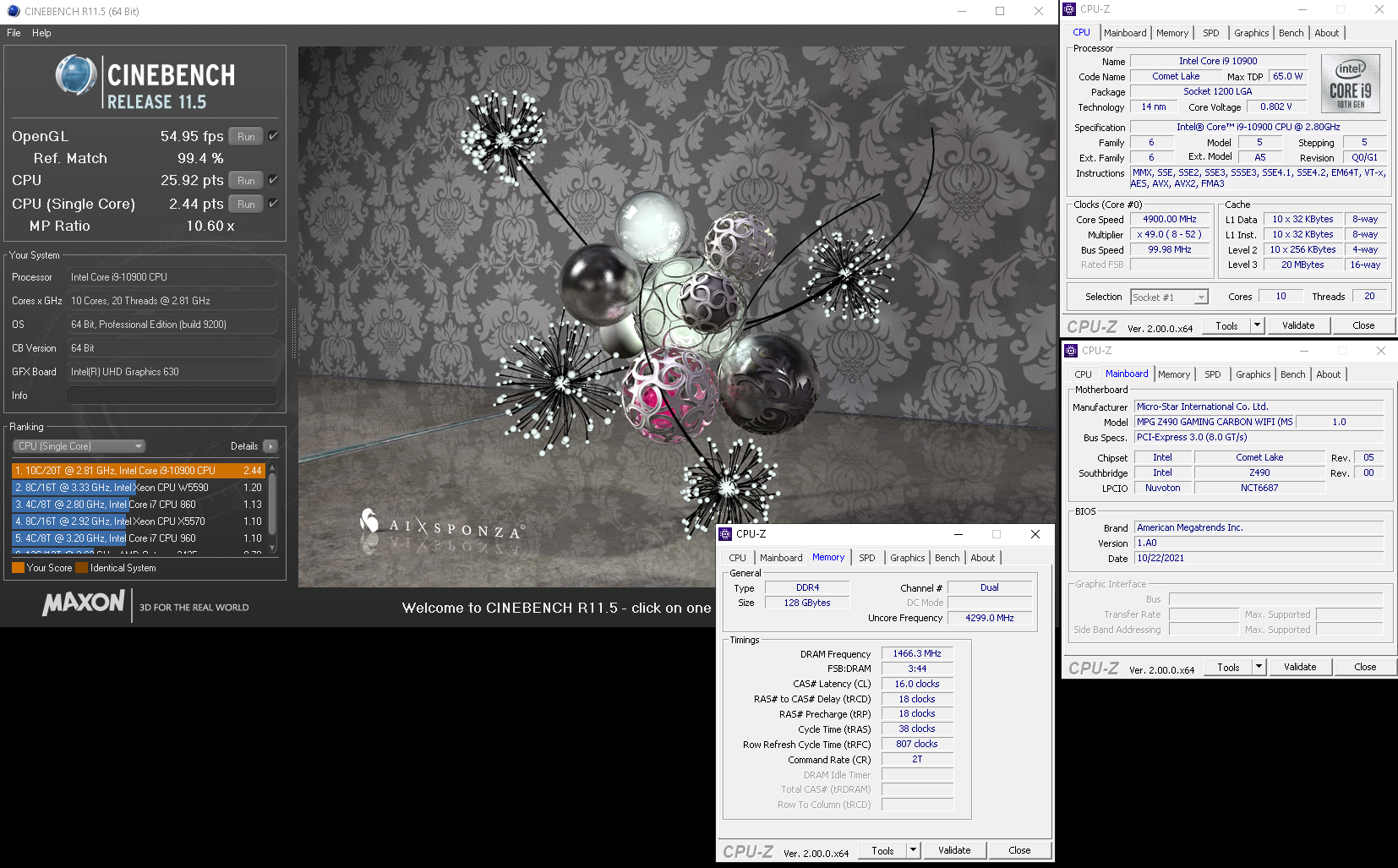Open About tab in Mainboard CPU-Z window
Viewport: 1398px width, 868px height.
(1329, 374)
